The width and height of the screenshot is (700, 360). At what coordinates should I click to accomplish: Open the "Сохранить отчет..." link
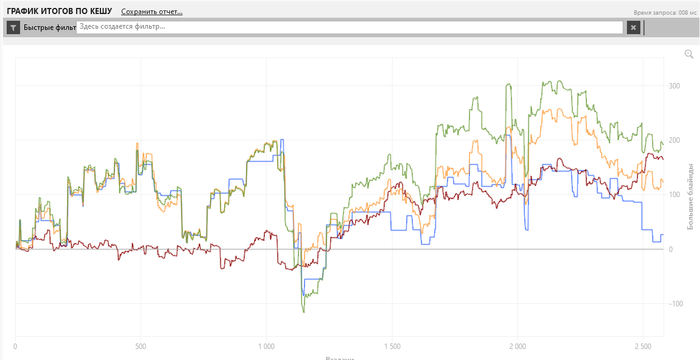point(151,12)
